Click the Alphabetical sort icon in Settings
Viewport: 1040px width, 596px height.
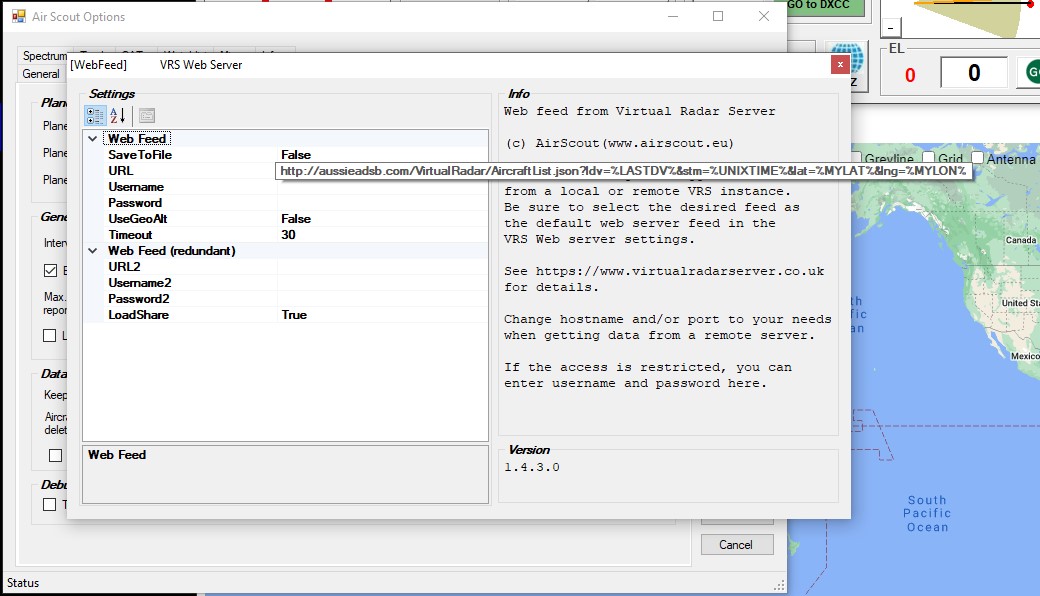pos(118,115)
